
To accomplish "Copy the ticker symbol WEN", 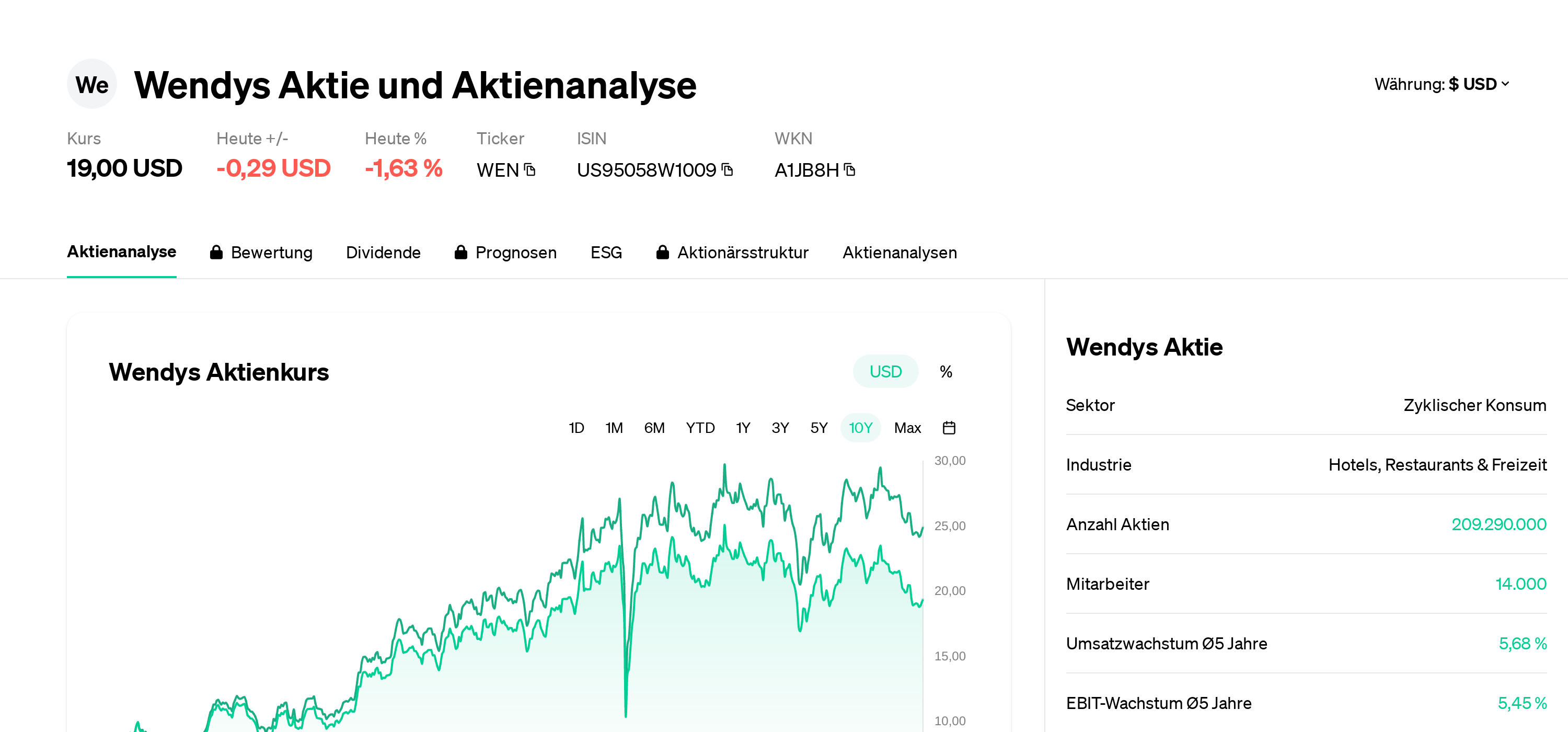I will click(x=529, y=171).
